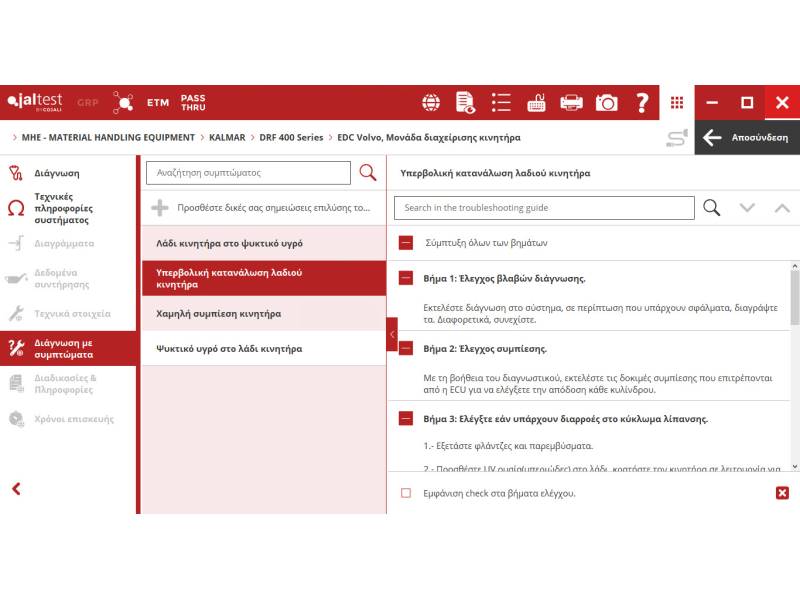Image resolution: width=800 pixels, height=600 pixels.
Task: Jump to next search result arrow
Action: [x=746, y=208]
